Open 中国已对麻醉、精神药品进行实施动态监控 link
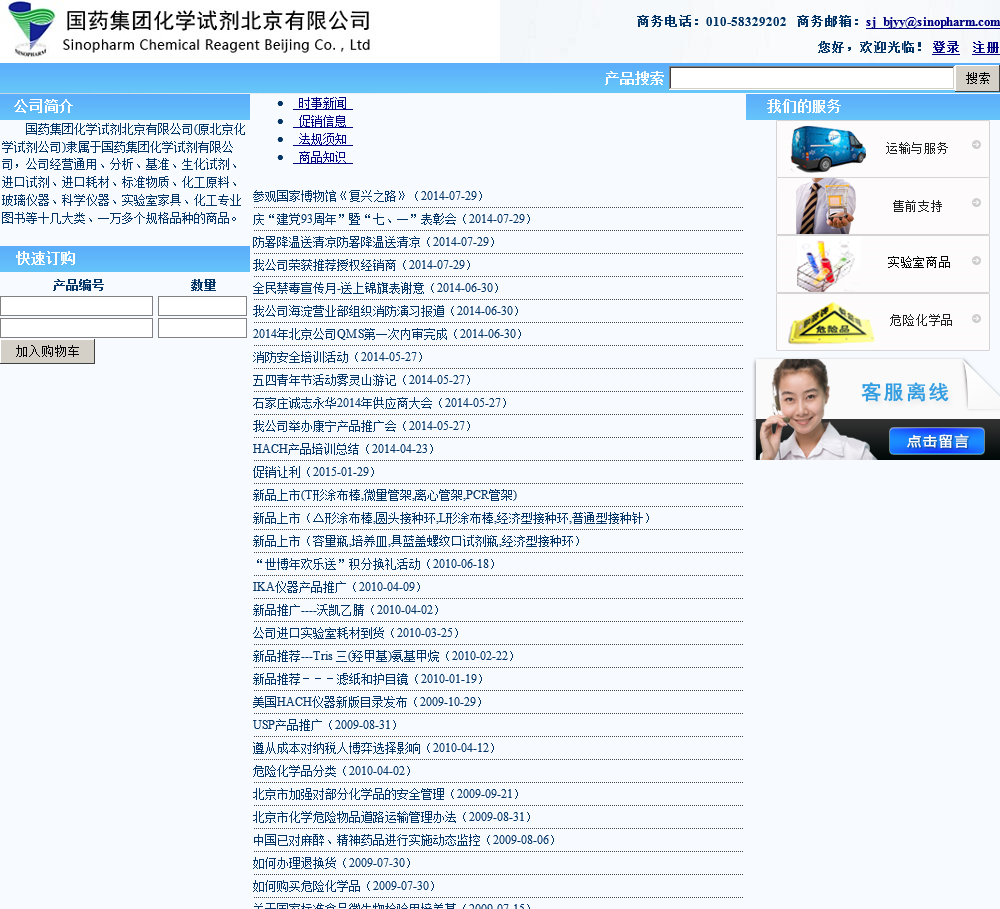This screenshot has width=1000, height=909. point(404,840)
